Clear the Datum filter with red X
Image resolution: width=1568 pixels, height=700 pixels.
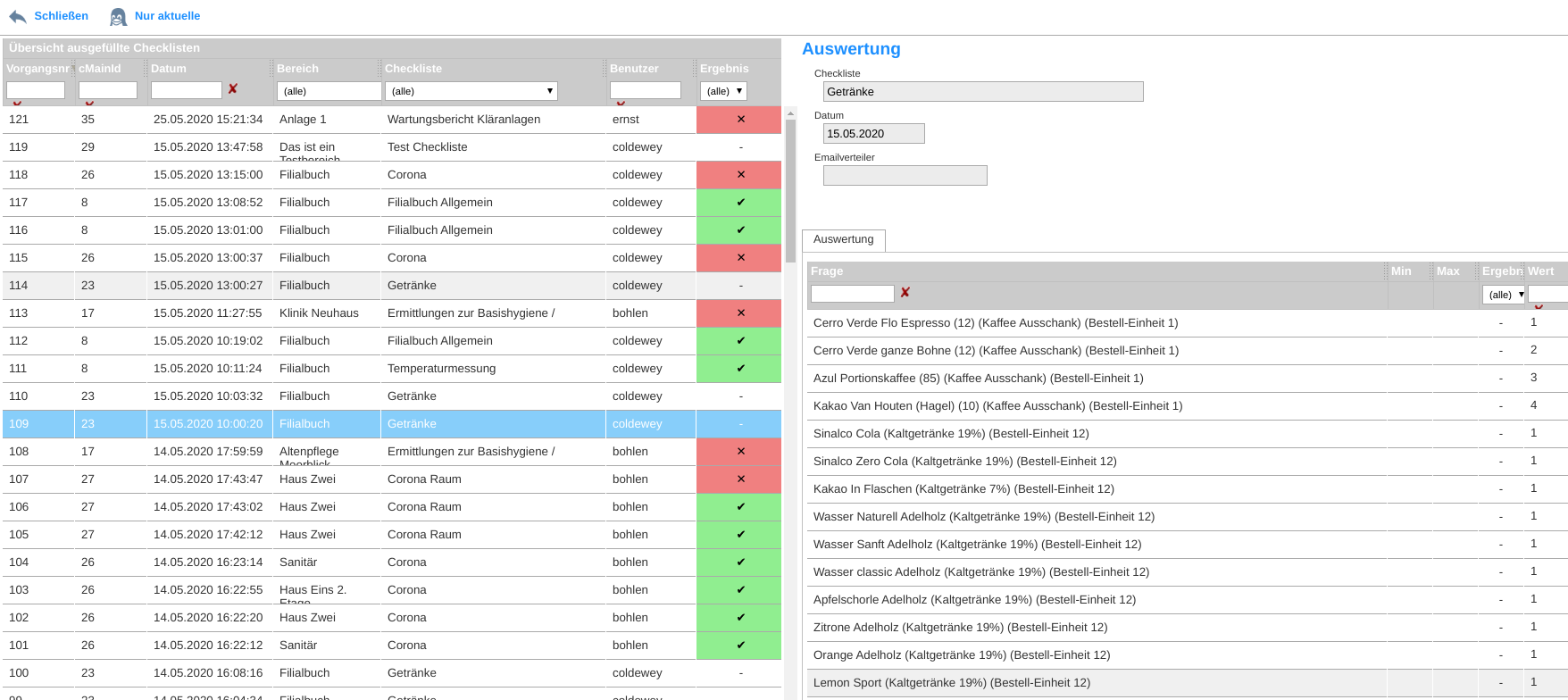click(233, 89)
